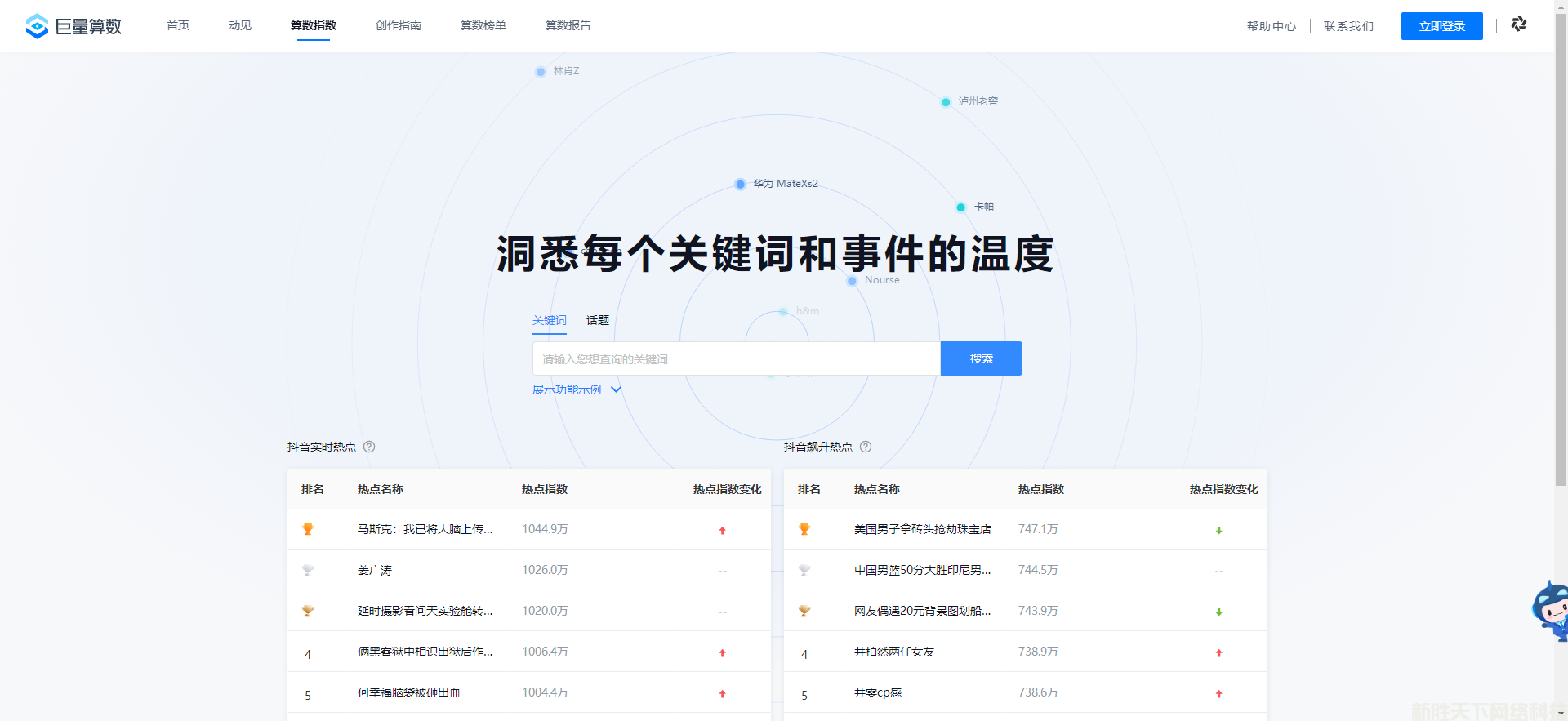Open 动见 navigation item
The width and height of the screenshot is (1568, 721).
(240, 25)
